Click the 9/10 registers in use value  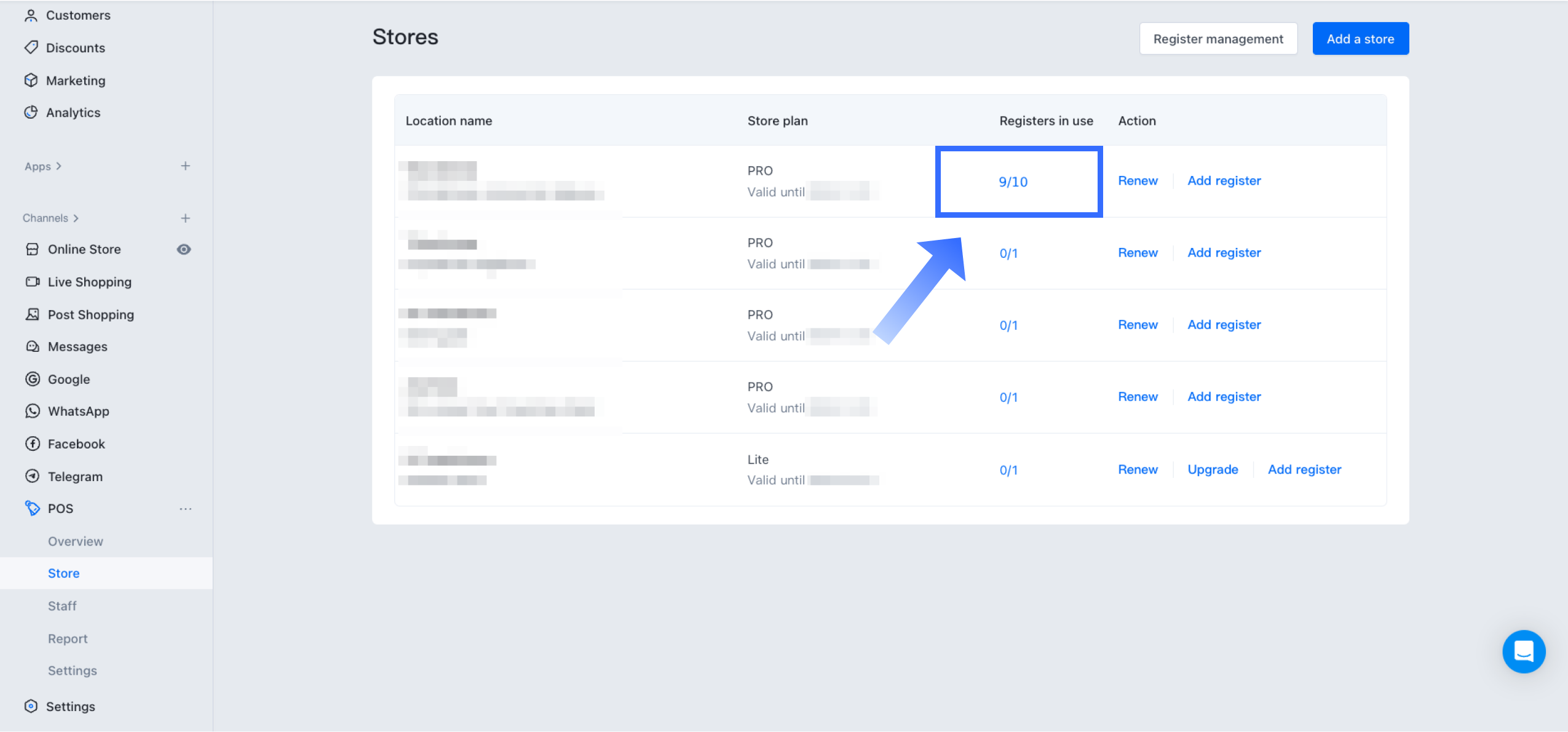coord(1013,182)
